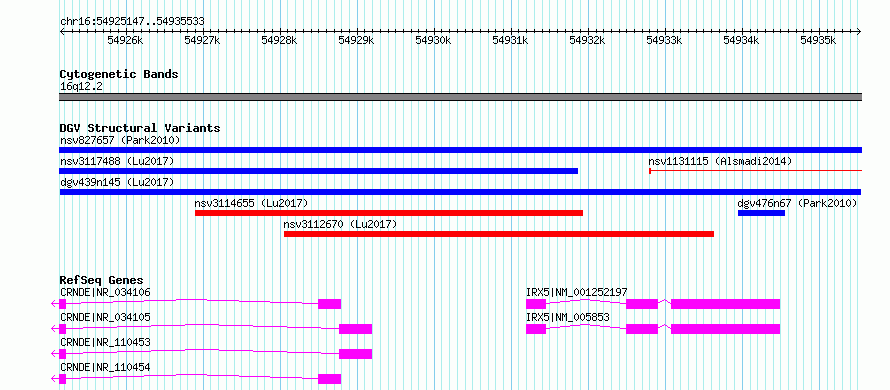Viewport: 890px width, 390px height.
Task: Click the 54926k ruler tick label
Action: pyautogui.click(x=125, y=41)
